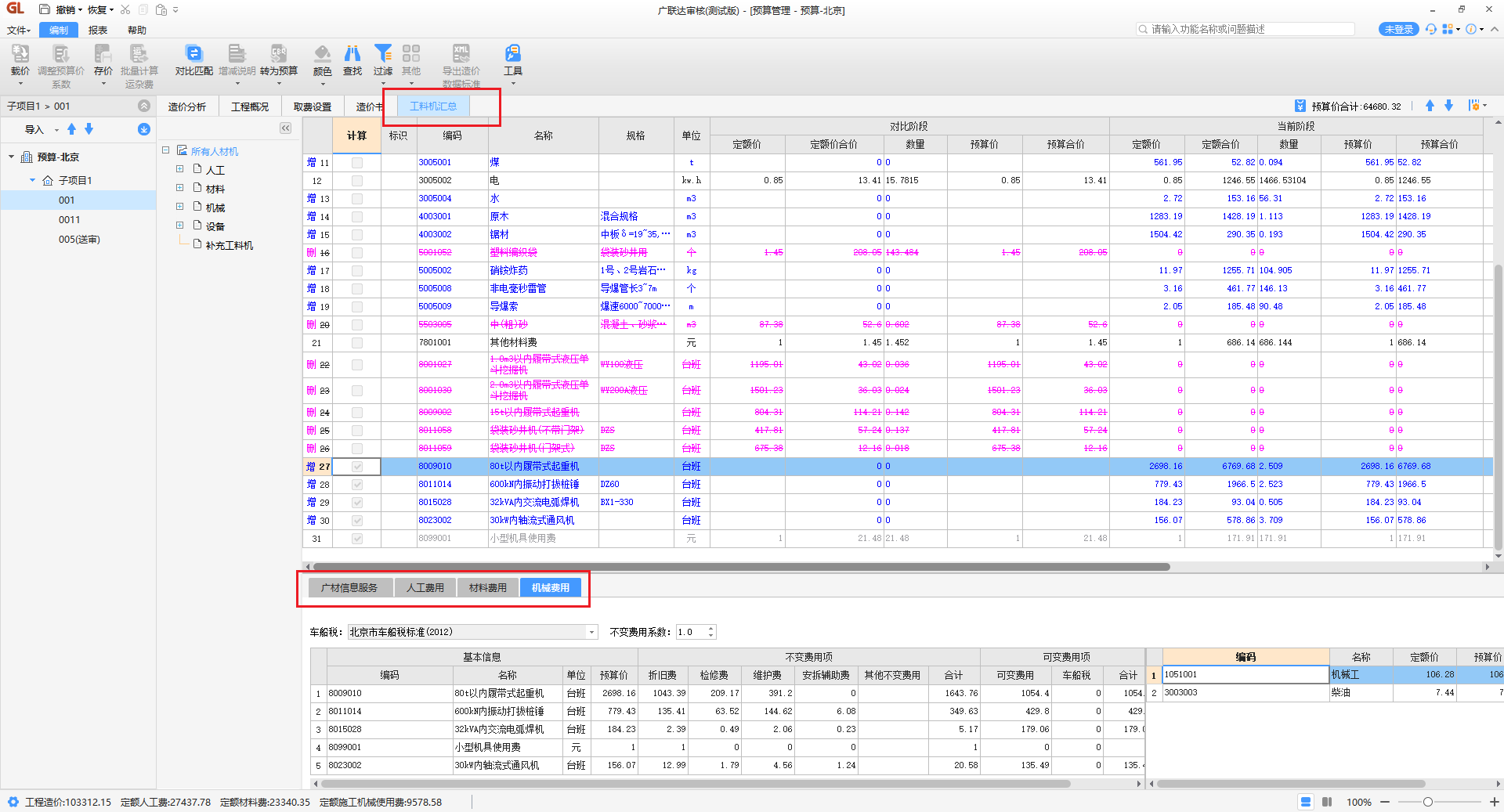Adjust the zoom slider handle in status bar
This screenshot has height=812, width=1504.
click(x=1428, y=802)
